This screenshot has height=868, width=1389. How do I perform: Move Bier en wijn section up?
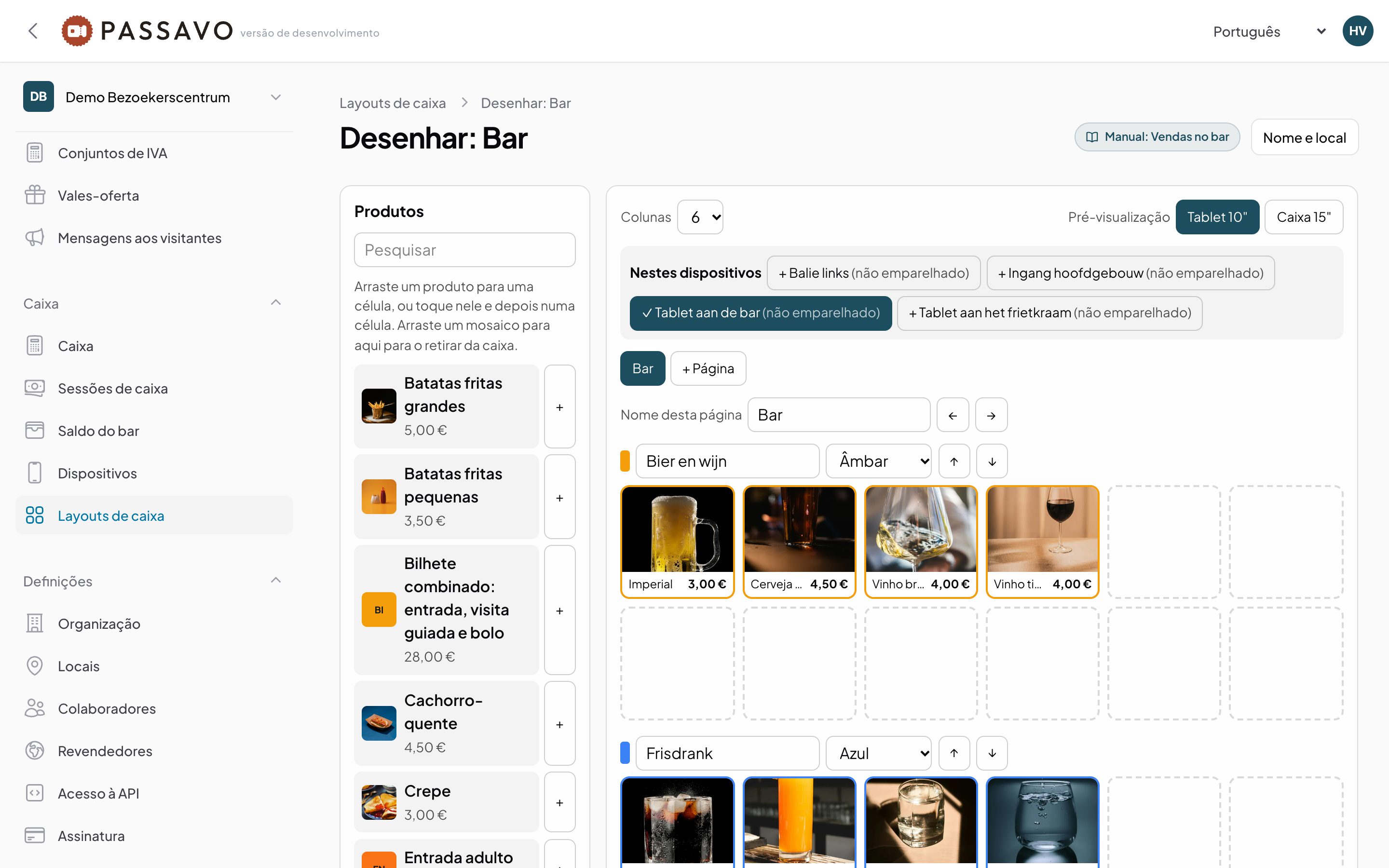[954, 461]
